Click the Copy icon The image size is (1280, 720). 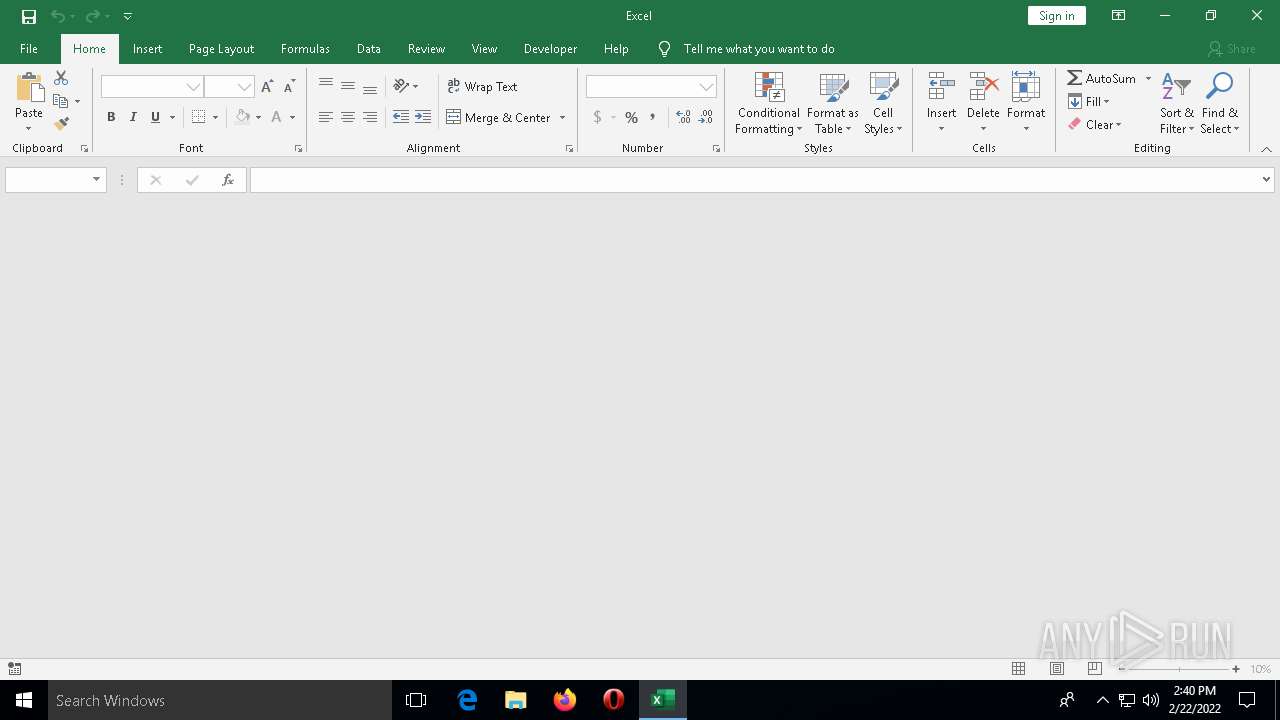[61, 101]
